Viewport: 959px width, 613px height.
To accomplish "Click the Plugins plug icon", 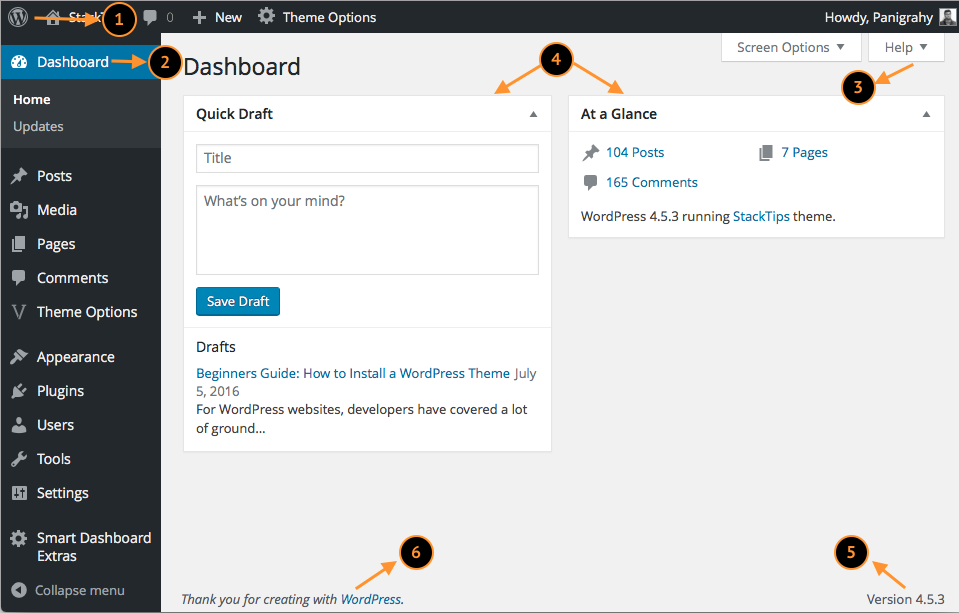I will click(19, 391).
